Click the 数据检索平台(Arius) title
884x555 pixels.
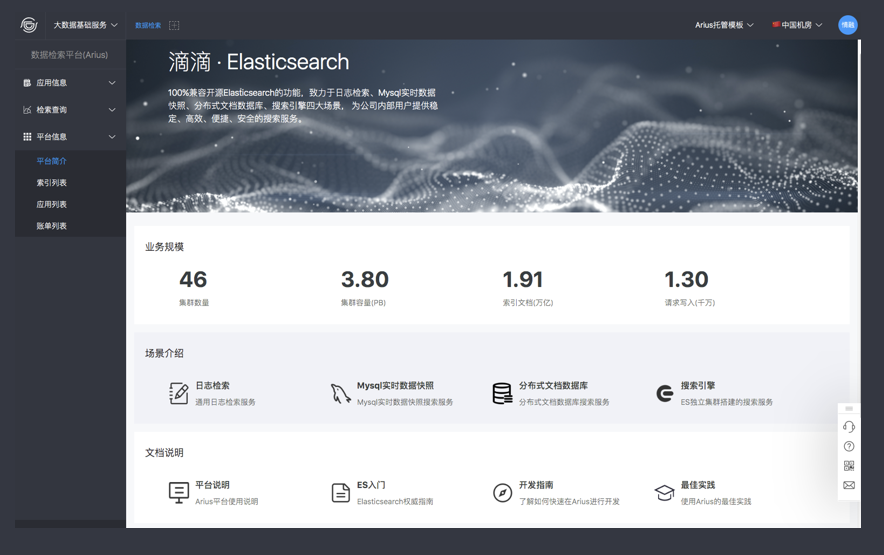(69, 55)
